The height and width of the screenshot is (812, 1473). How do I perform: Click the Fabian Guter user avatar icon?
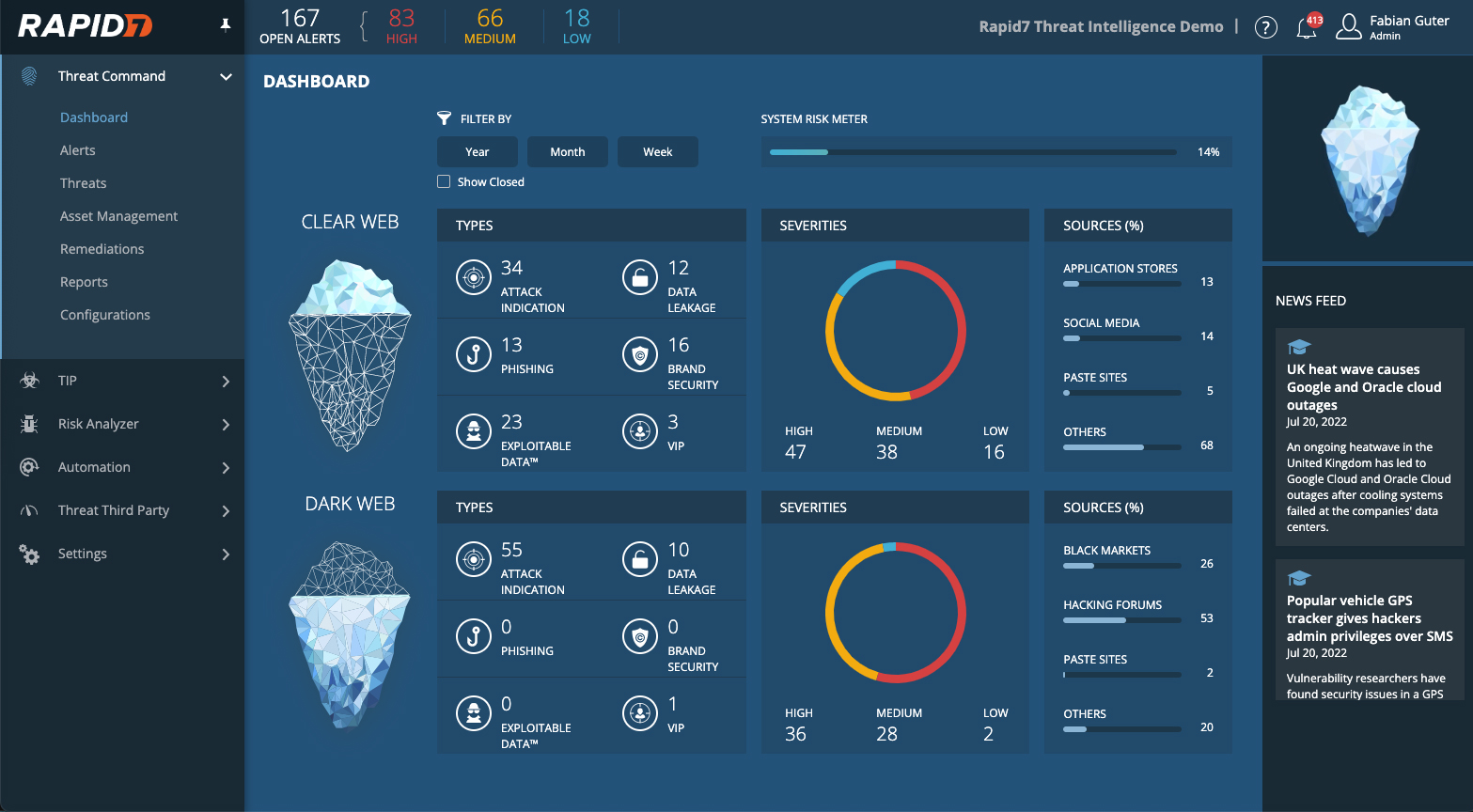point(1349,26)
